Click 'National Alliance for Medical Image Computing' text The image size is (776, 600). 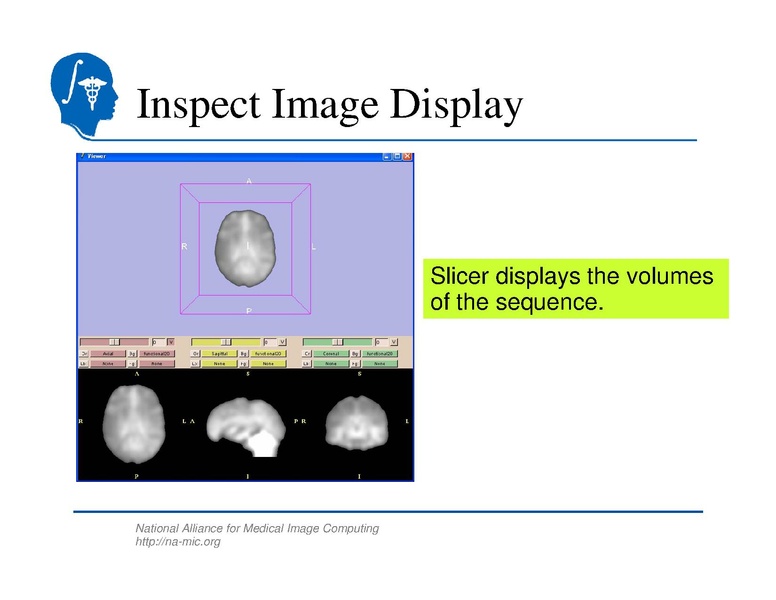257,528
